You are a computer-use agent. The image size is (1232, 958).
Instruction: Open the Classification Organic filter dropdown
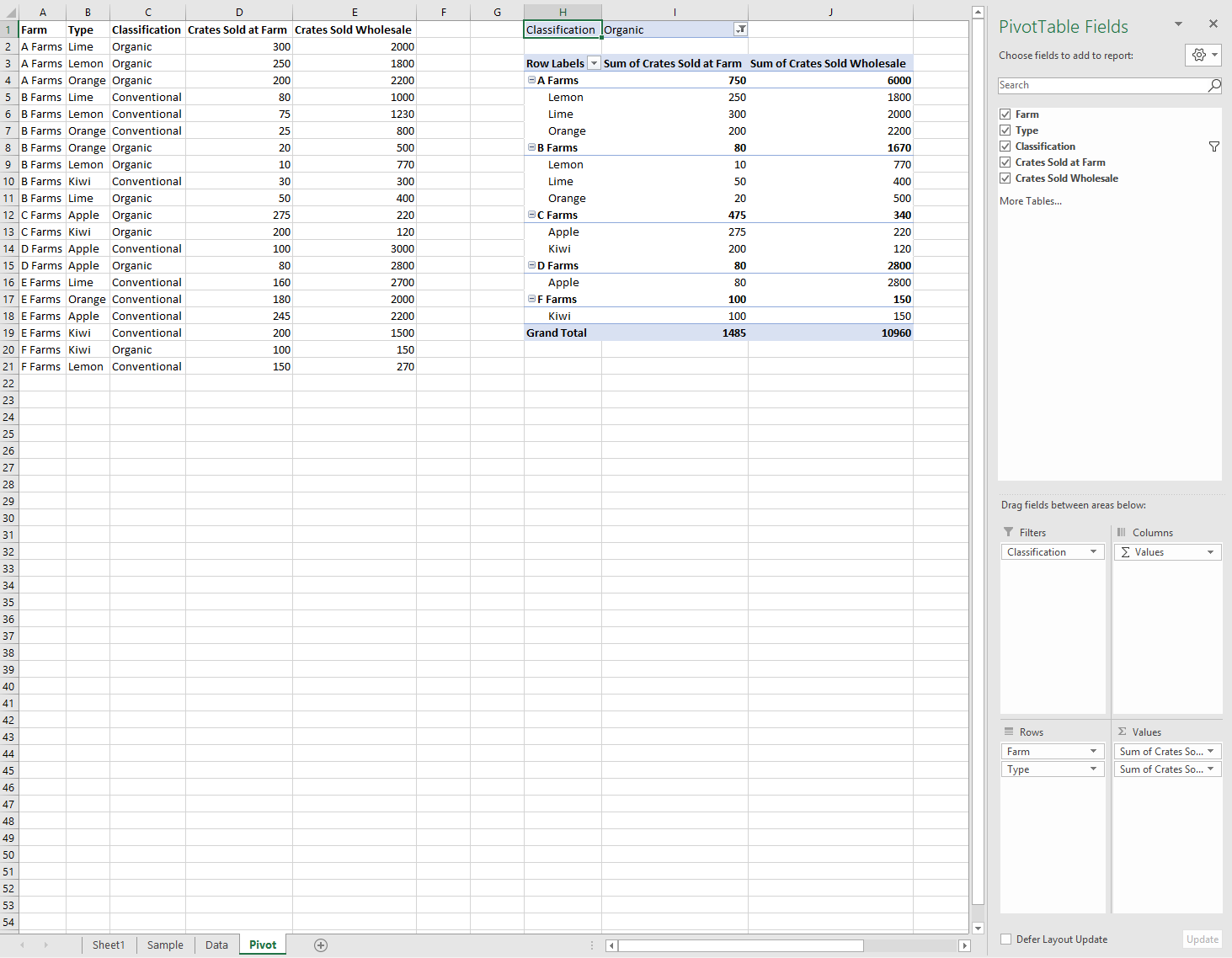(739, 29)
